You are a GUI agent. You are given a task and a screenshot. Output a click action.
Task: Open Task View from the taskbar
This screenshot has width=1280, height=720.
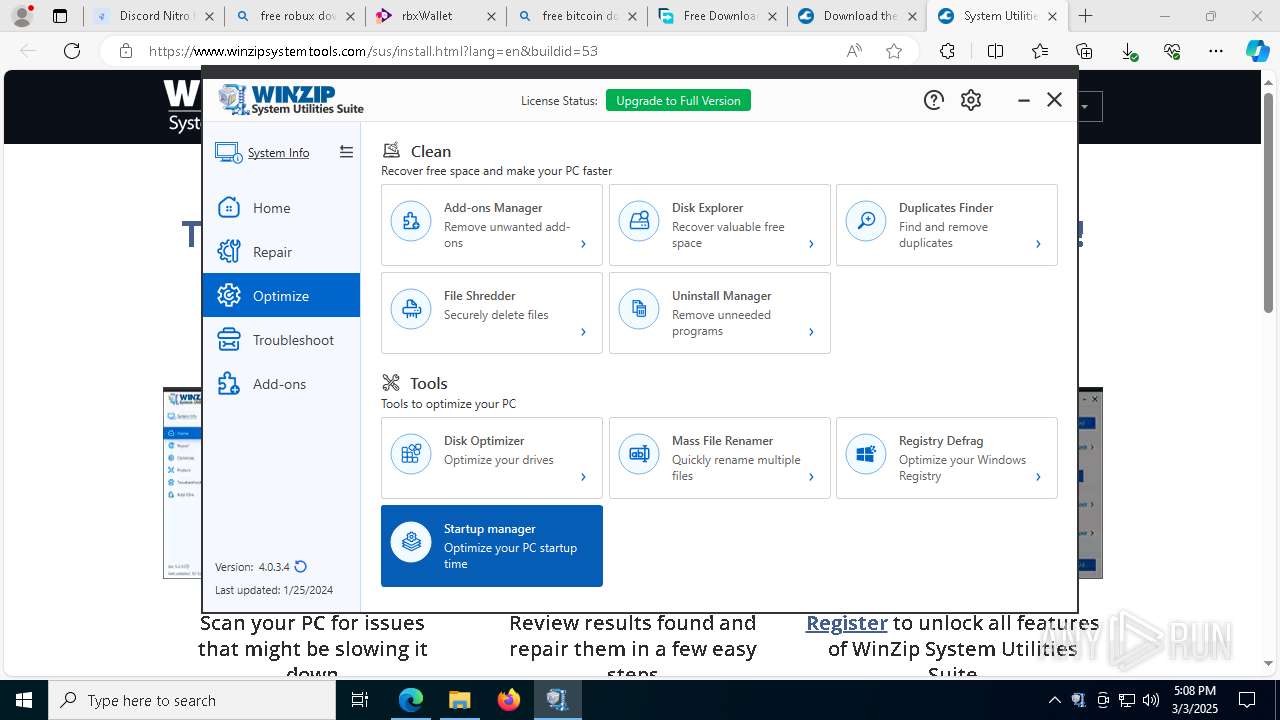[360, 700]
